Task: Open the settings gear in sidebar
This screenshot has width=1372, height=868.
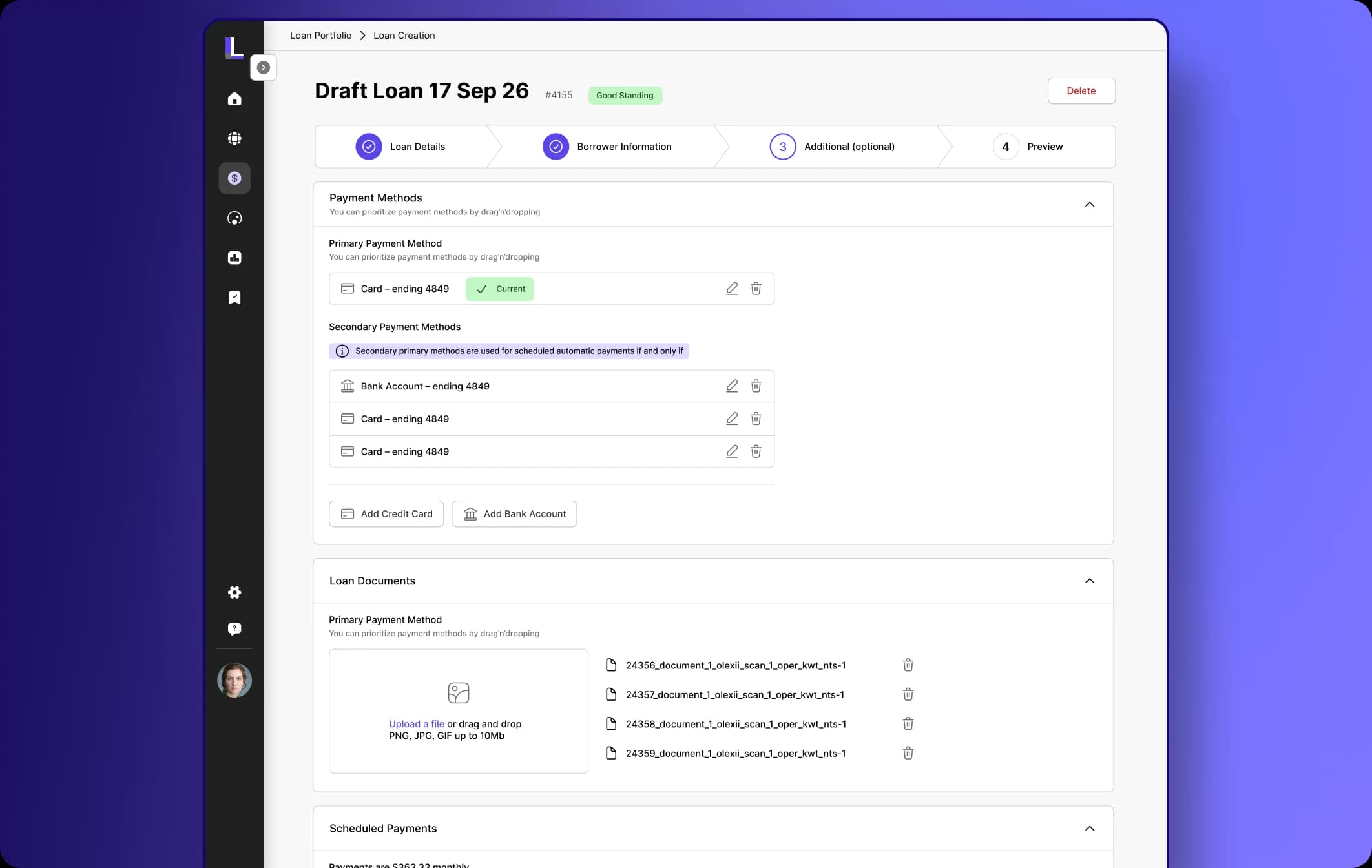Action: [x=234, y=592]
